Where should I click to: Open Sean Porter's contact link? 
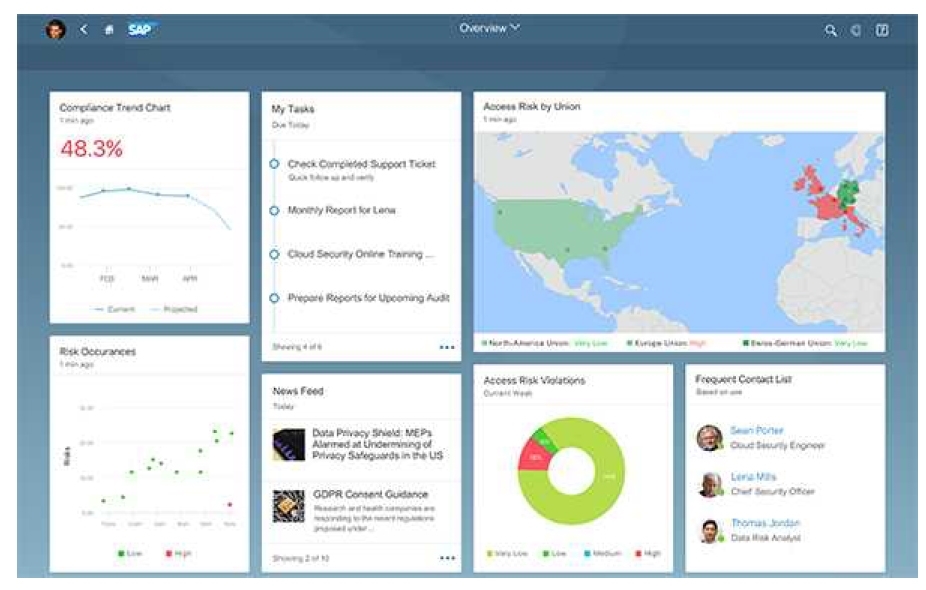[x=757, y=431]
